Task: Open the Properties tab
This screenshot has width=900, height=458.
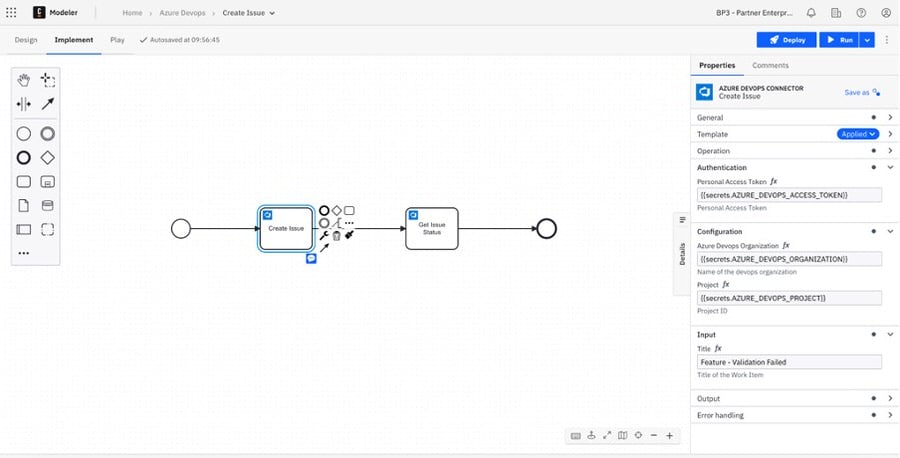Action: point(717,65)
